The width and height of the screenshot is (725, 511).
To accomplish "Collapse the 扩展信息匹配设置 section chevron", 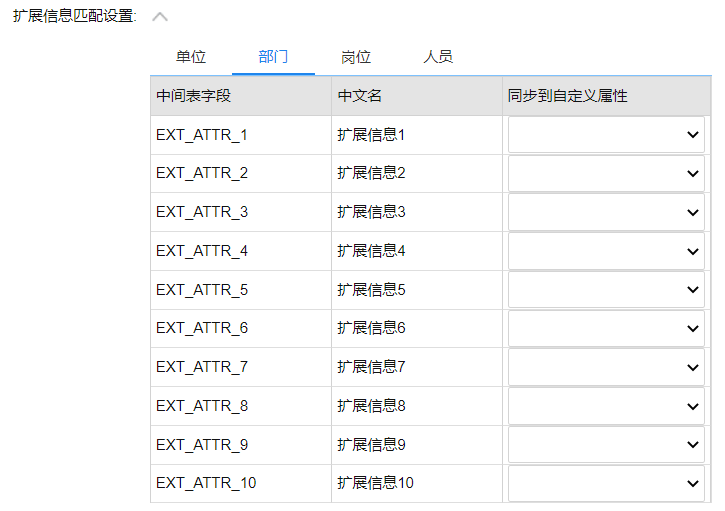I will point(160,17).
